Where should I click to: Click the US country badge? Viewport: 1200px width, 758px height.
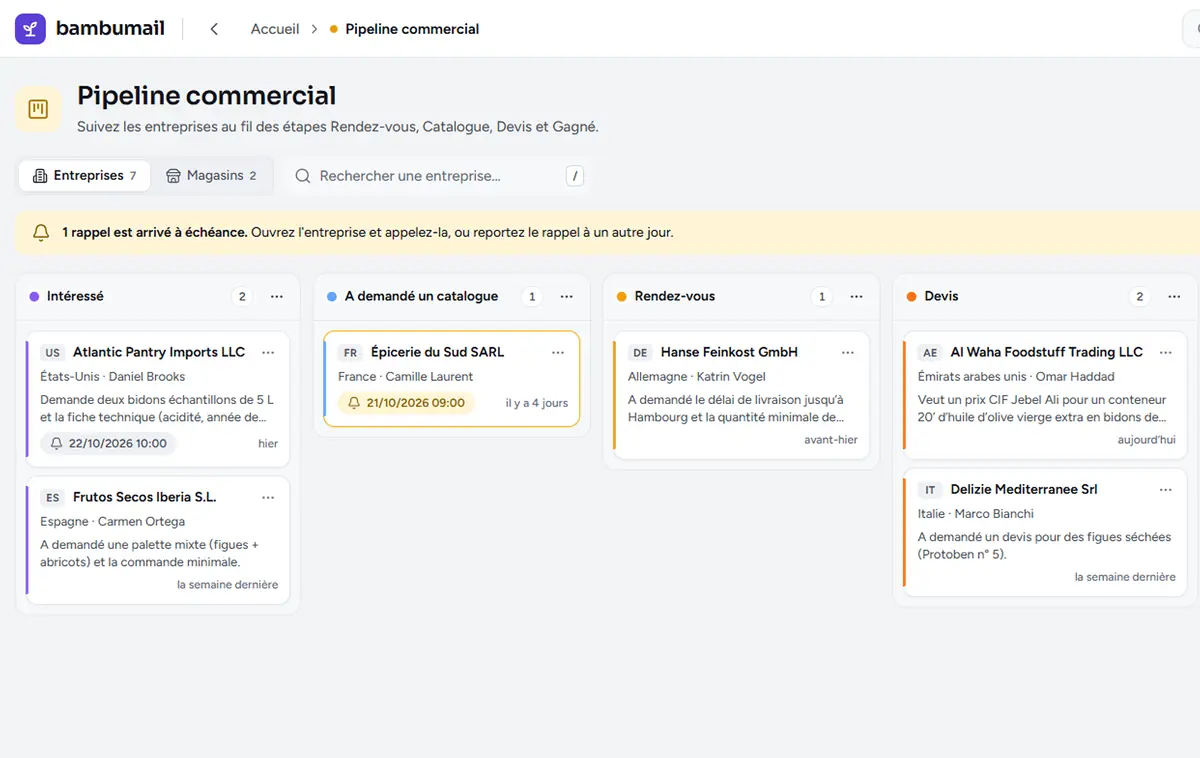[53, 353]
